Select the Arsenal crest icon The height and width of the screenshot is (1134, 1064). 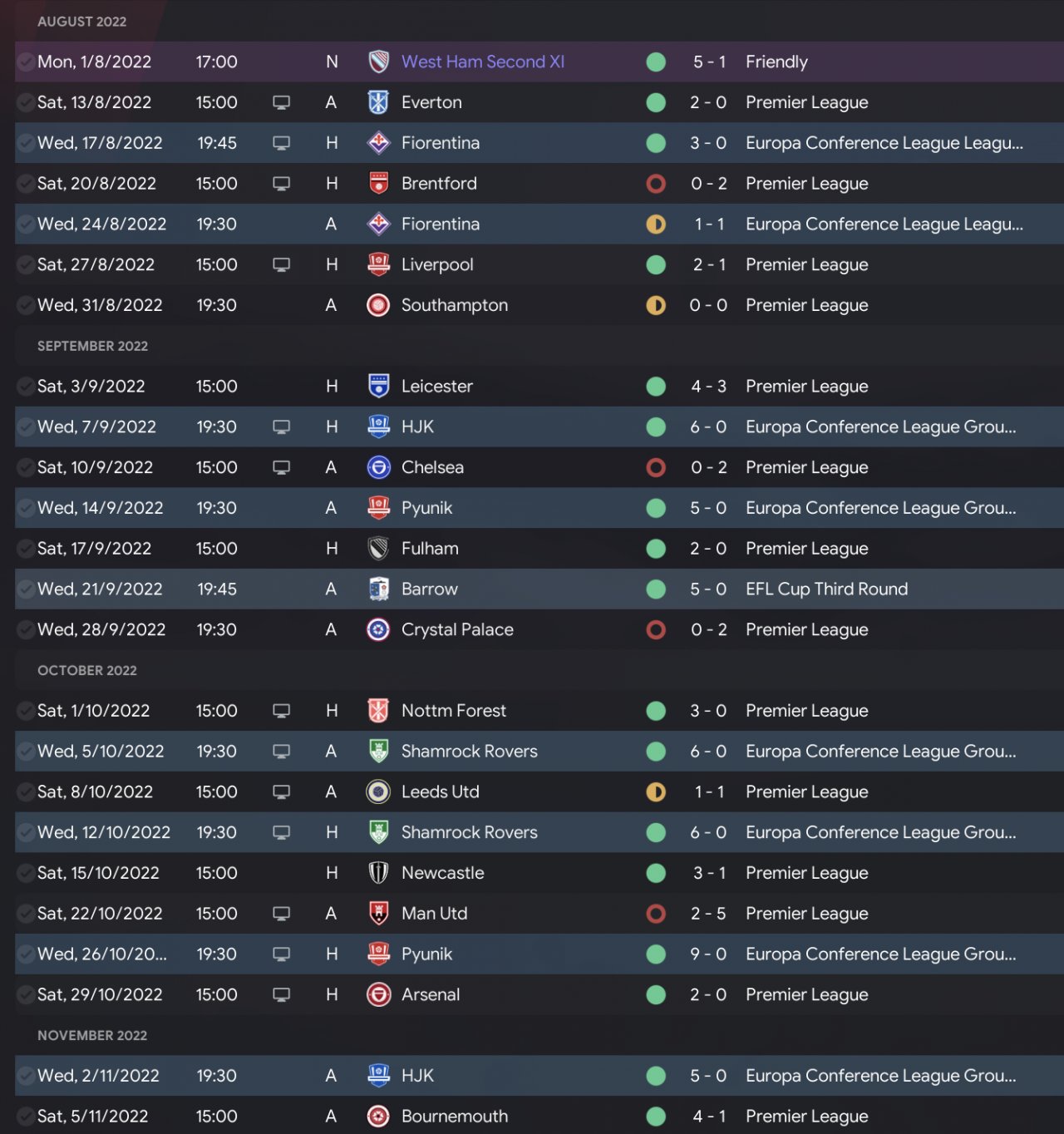(378, 995)
